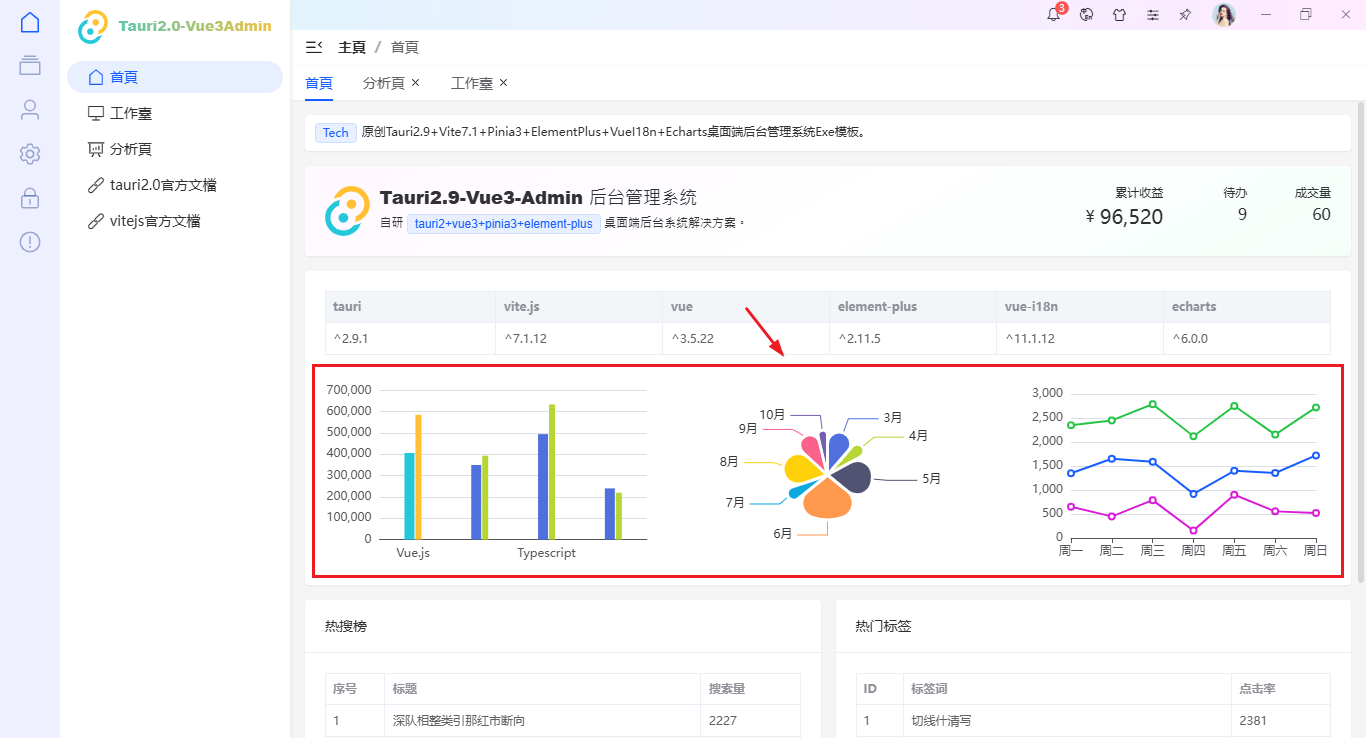Click the 深队相整类引那红市断向 row title

coord(459,720)
